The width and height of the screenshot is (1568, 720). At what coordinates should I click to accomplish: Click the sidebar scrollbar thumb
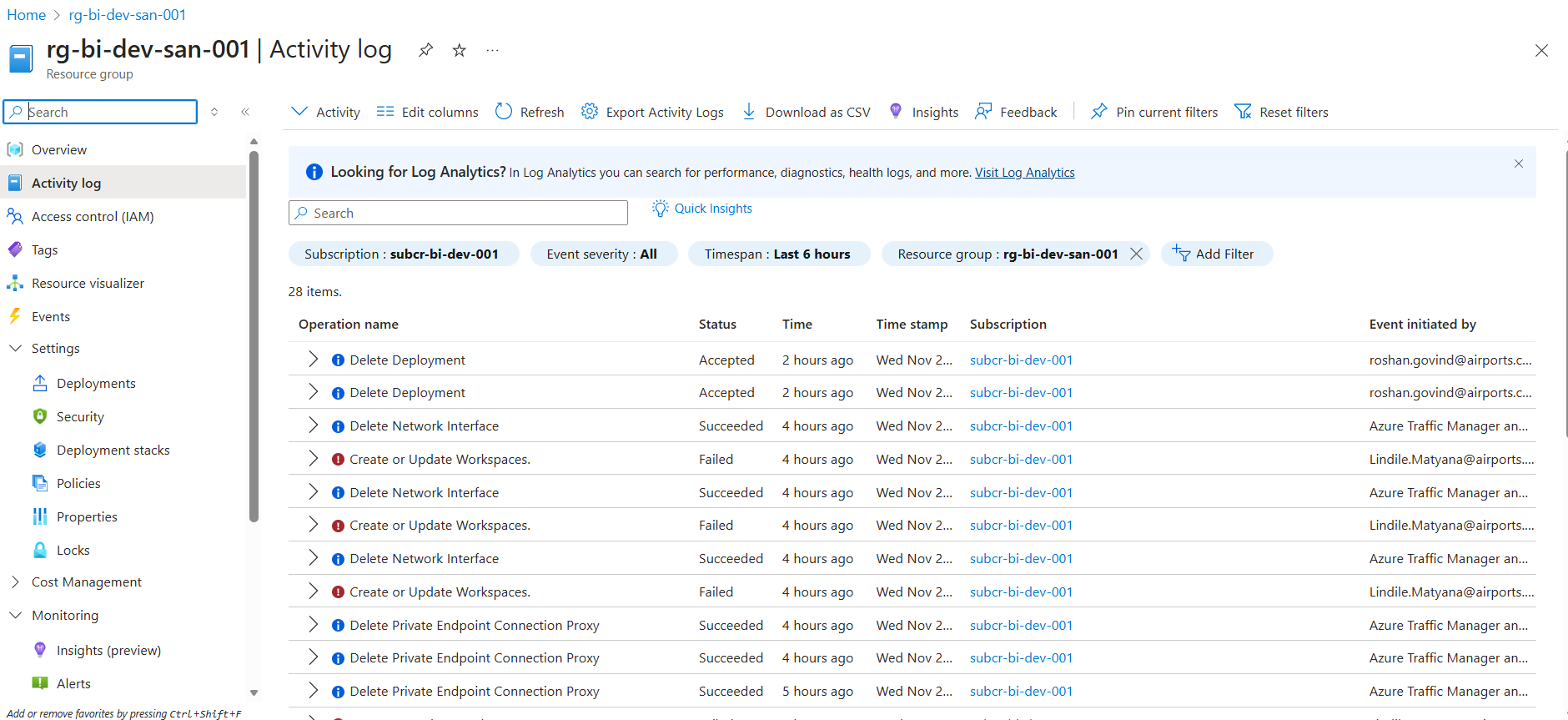[254, 336]
